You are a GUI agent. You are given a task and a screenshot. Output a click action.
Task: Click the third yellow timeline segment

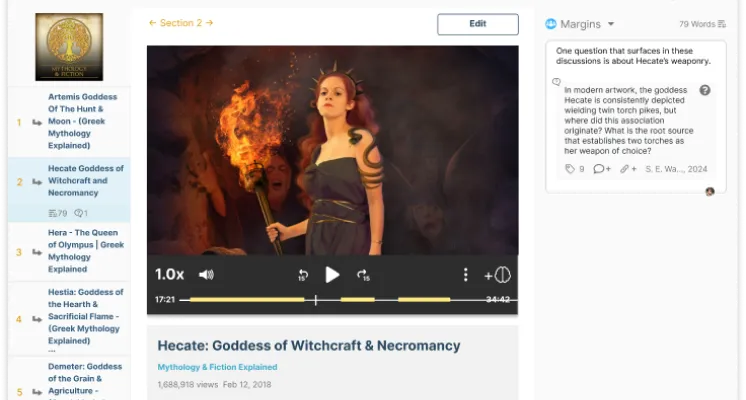424,300
